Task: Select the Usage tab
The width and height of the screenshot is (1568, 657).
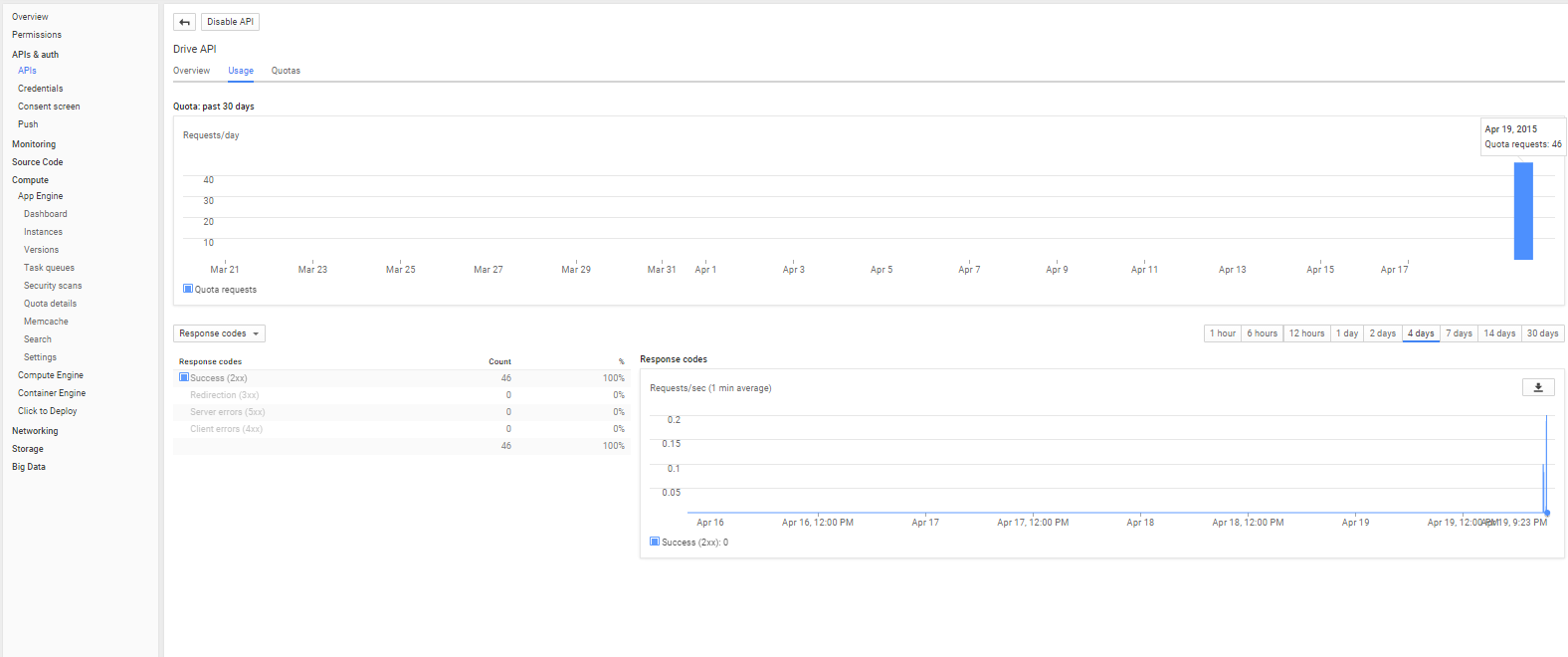Action: (241, 71)
